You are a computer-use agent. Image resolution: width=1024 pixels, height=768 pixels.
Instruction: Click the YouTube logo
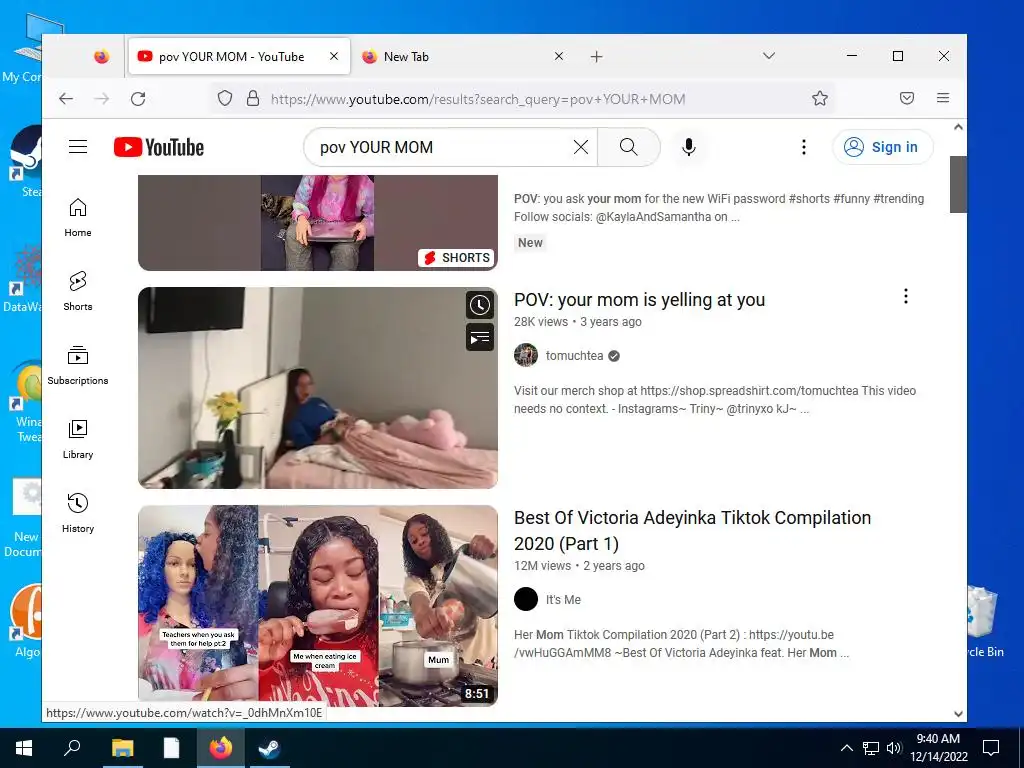pyautogui.click(x=159, y=148)
